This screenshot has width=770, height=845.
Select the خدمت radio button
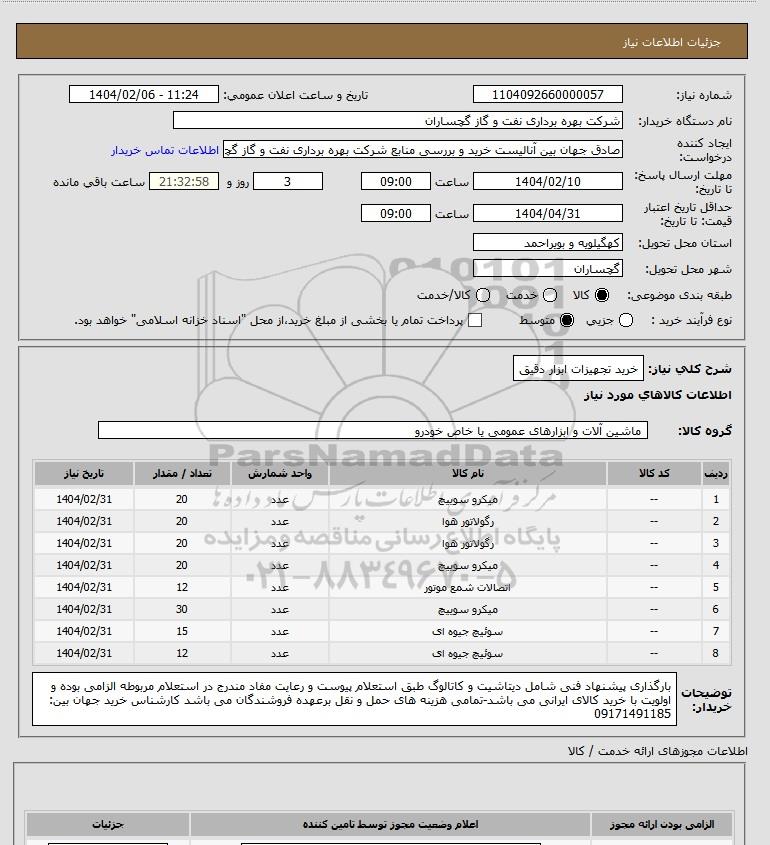click(x=550, y=295)
